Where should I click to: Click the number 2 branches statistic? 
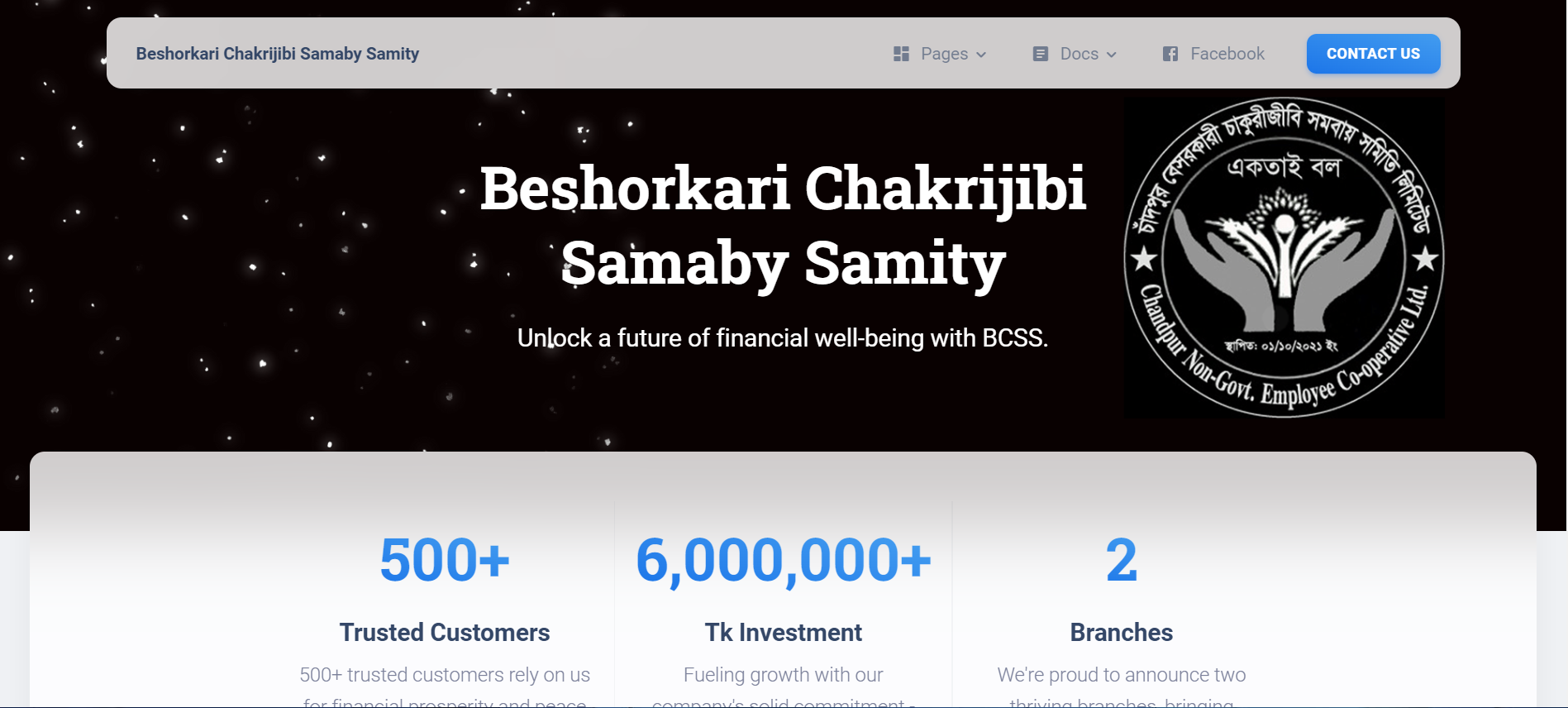pyautogui.click(x=1121, y=560)
